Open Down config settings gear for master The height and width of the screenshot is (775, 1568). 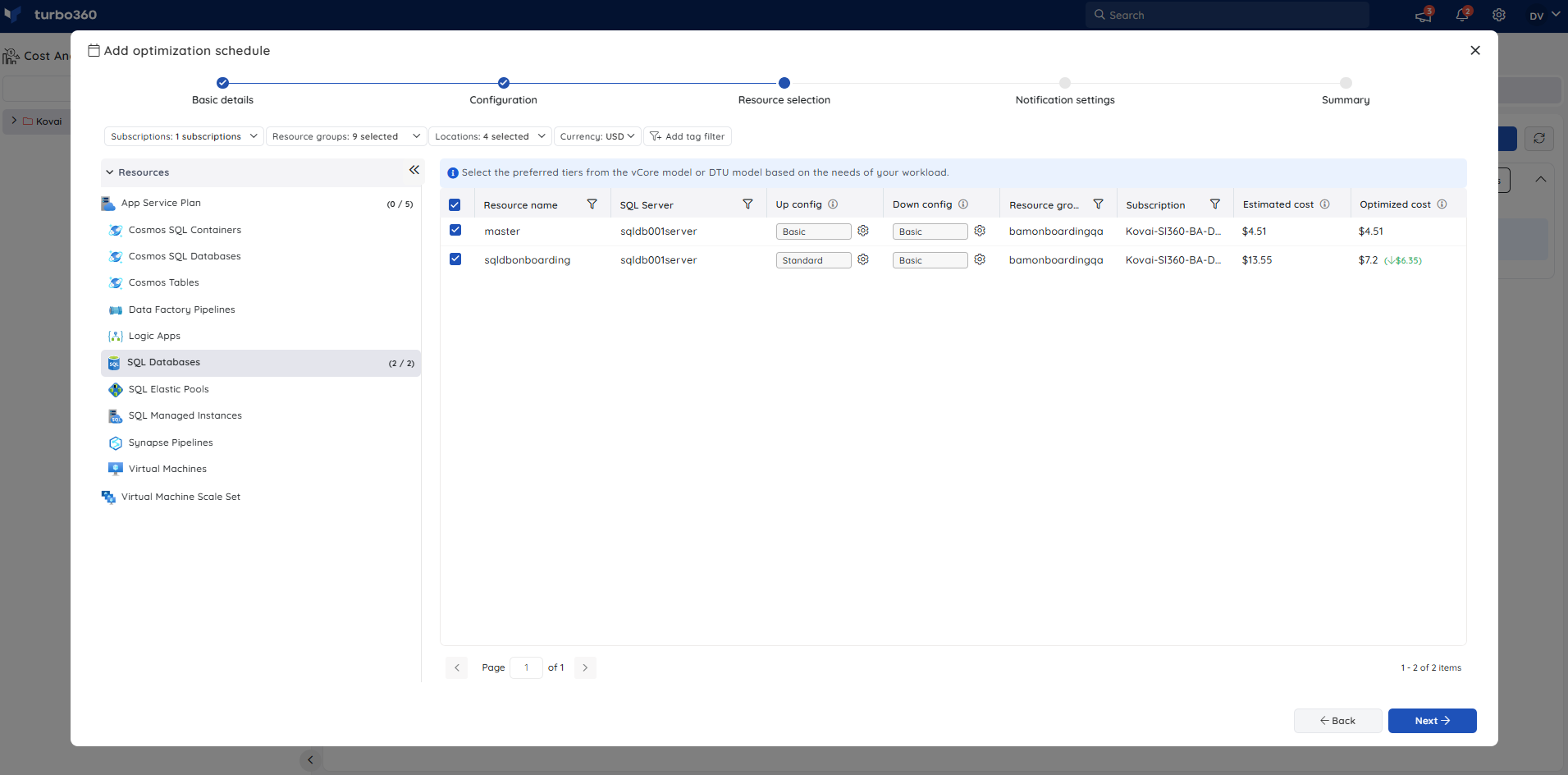980,231
